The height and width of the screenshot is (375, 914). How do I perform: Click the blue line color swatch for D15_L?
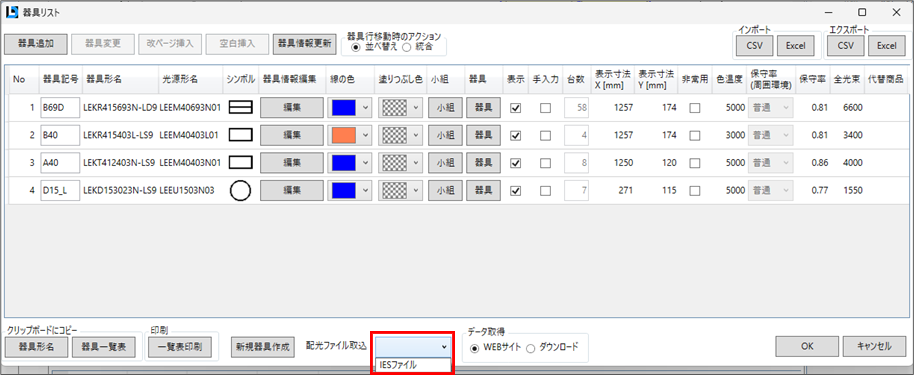pyautogui.click(x=343, y=190)
